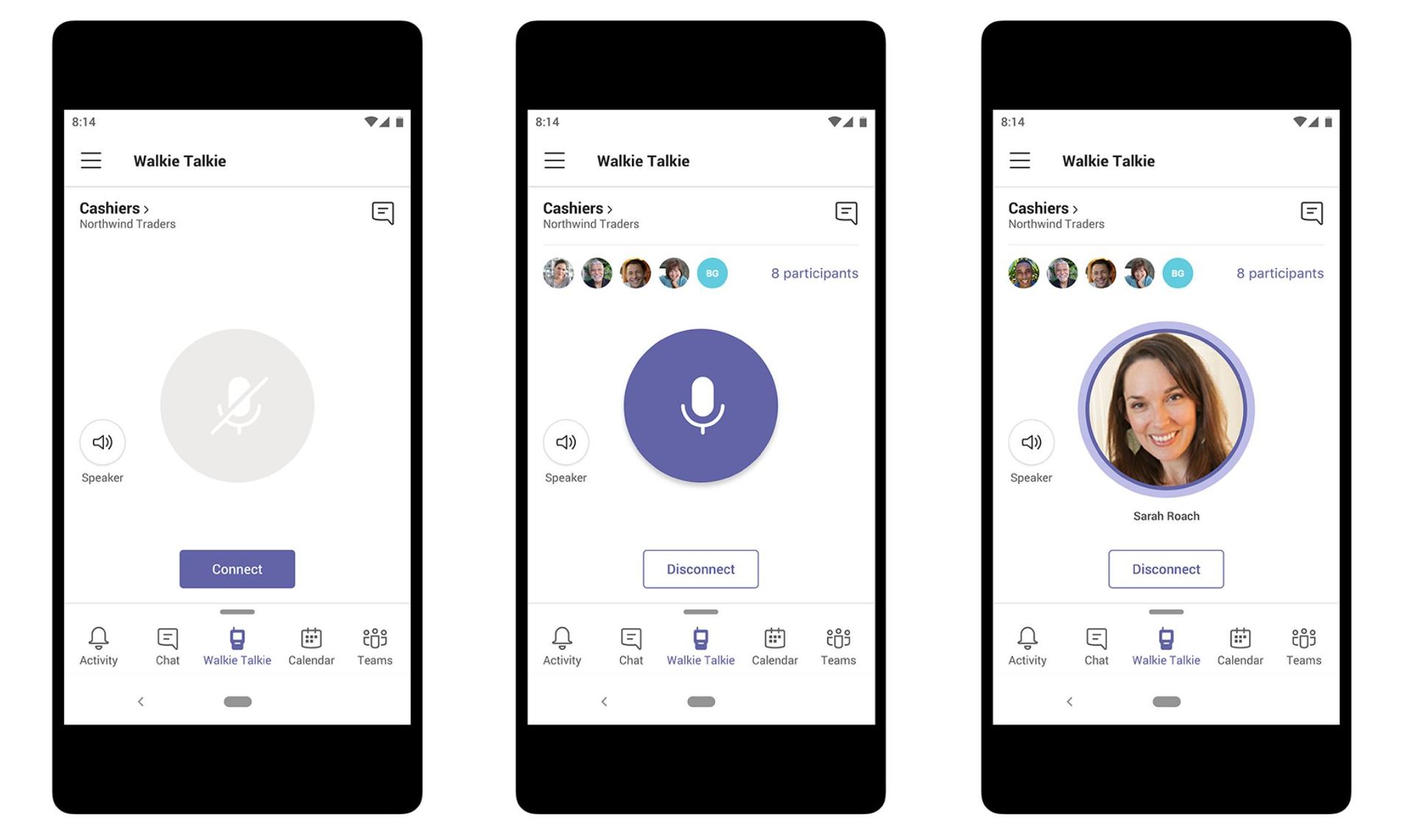Click Connect to join the channel
Screen dimensions: 1414x840
236,568
